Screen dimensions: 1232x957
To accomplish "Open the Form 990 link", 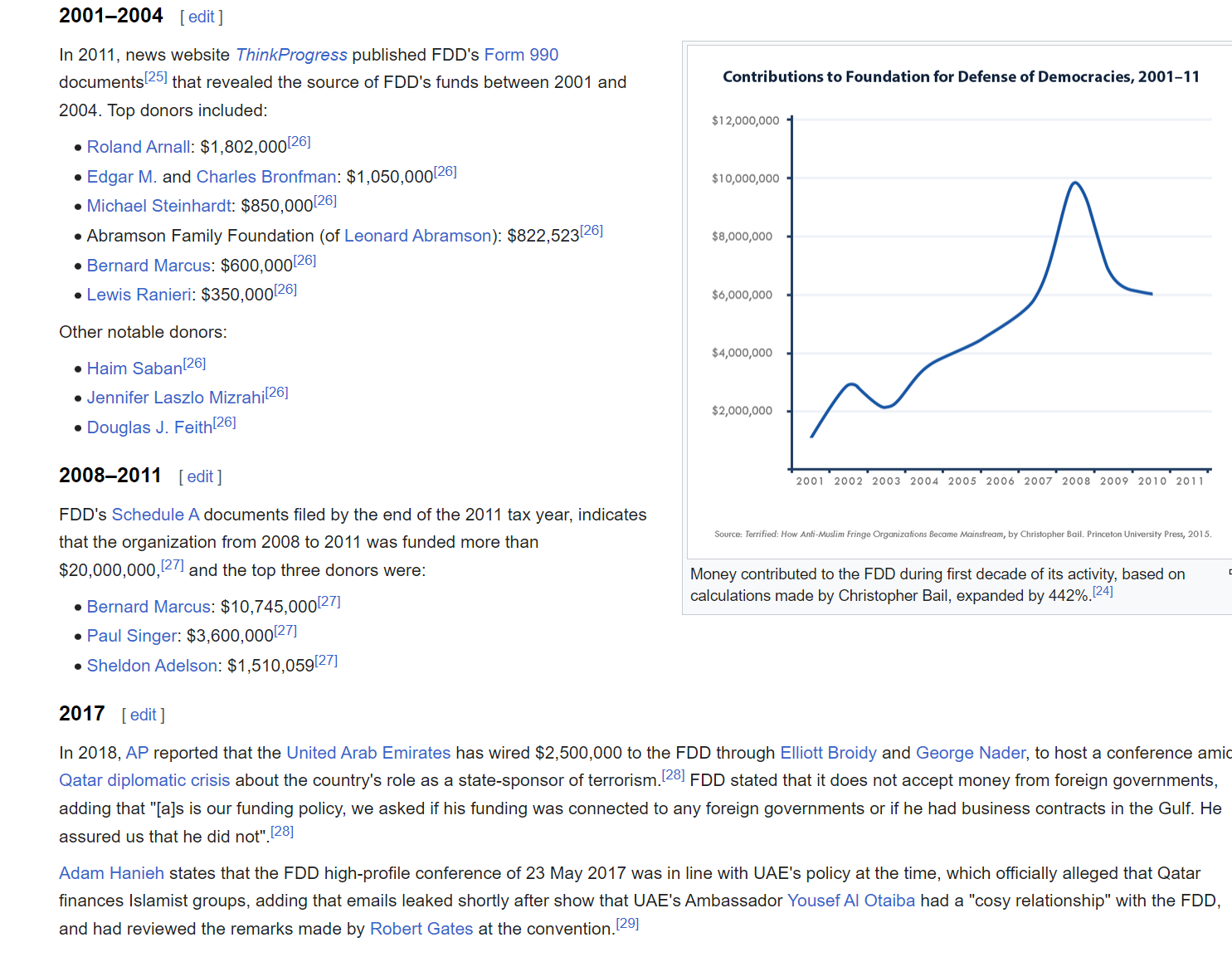I will pyautogui.click(x=521, y=55).
